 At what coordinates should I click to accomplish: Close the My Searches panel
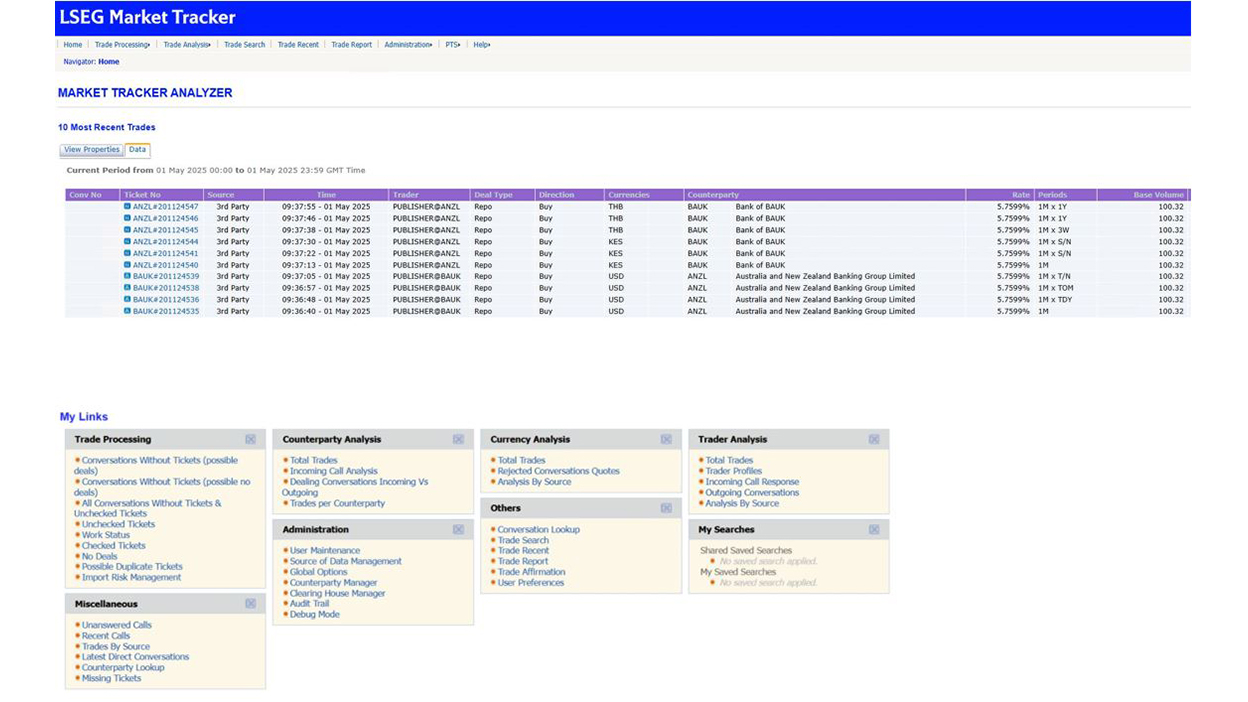[x=874, y=529]
